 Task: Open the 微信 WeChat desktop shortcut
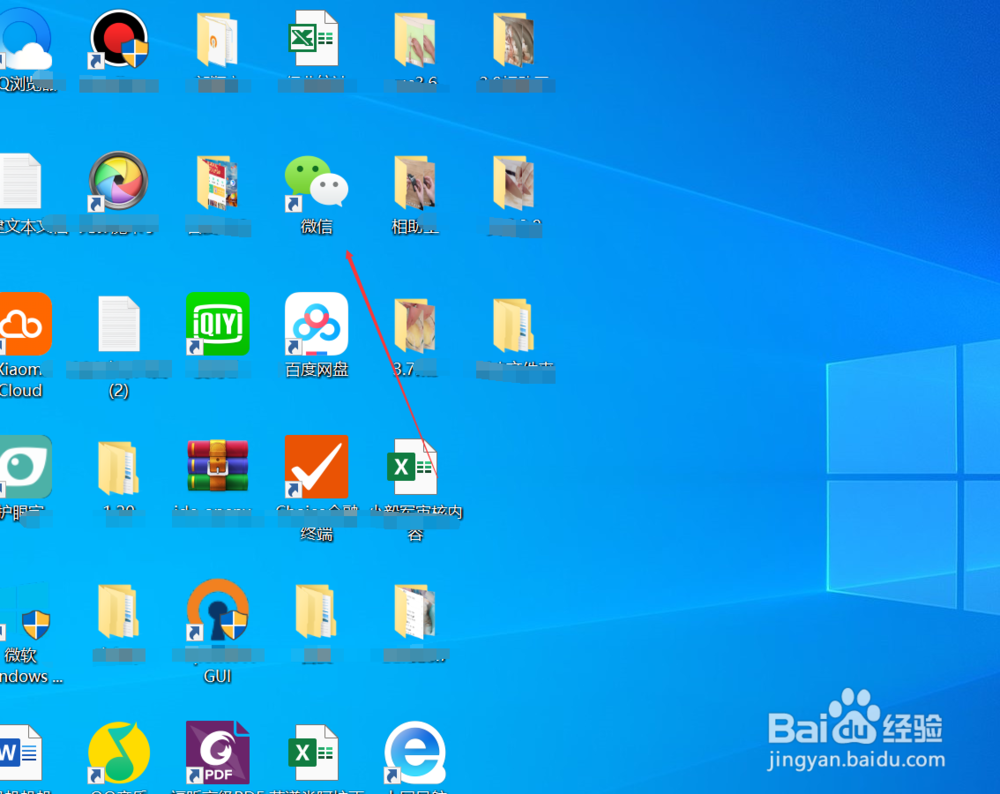[316, 183]
